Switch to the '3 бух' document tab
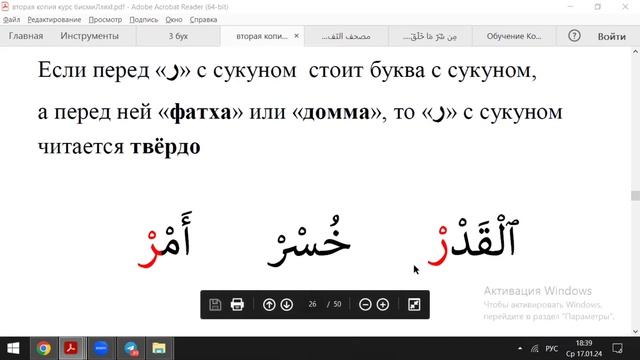The width and height of the screenshot is (640, 360). click(x=178, y=36)
